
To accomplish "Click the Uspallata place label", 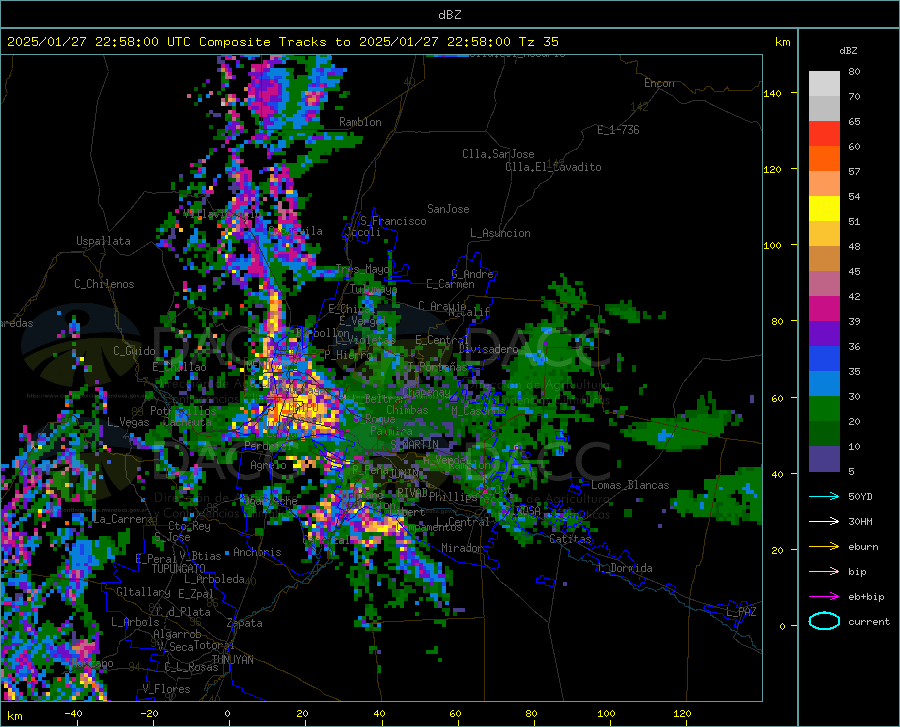I will click(103, 242).
